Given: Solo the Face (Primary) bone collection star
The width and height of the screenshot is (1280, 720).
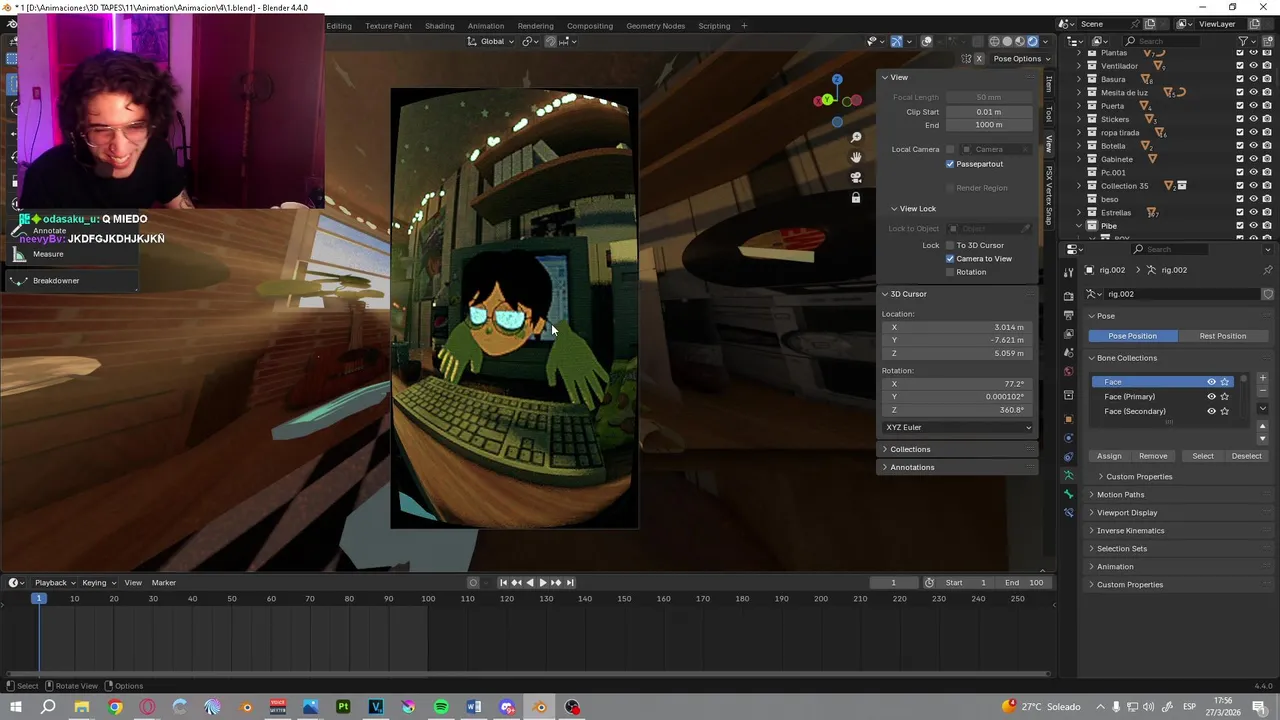Looking at the screenshot, I should pyautogui.click(x=1224, y=397).
